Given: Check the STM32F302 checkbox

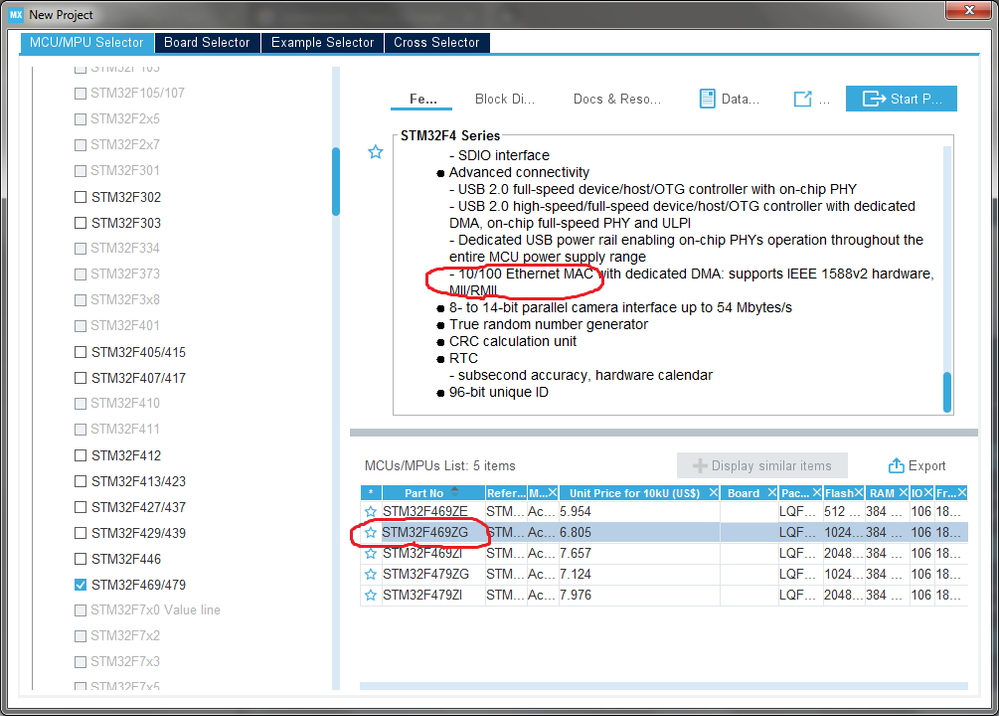Looking at the screenshot, I should pos(80,197).
